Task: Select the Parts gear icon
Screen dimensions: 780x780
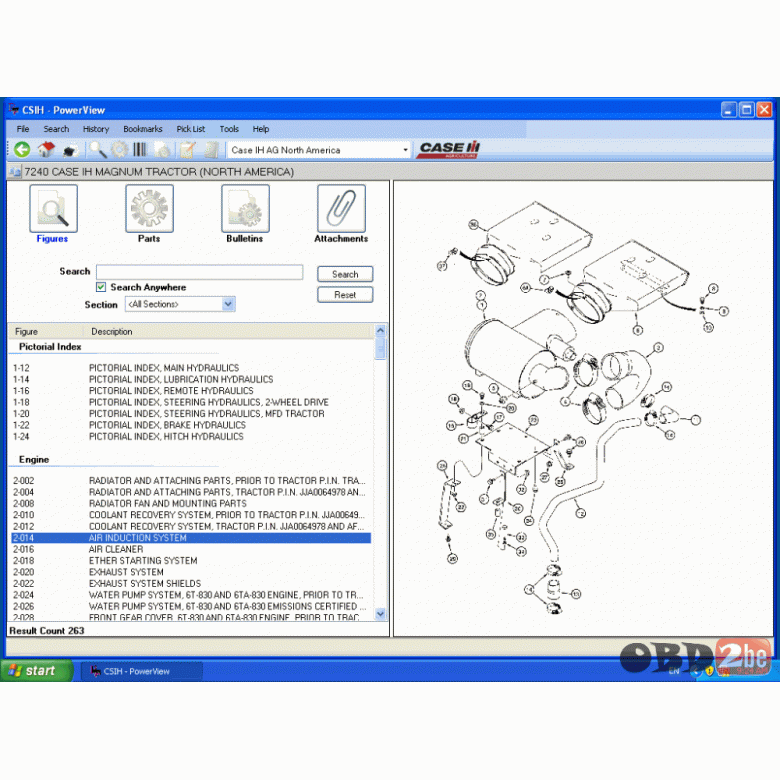Action: (149, 208)
